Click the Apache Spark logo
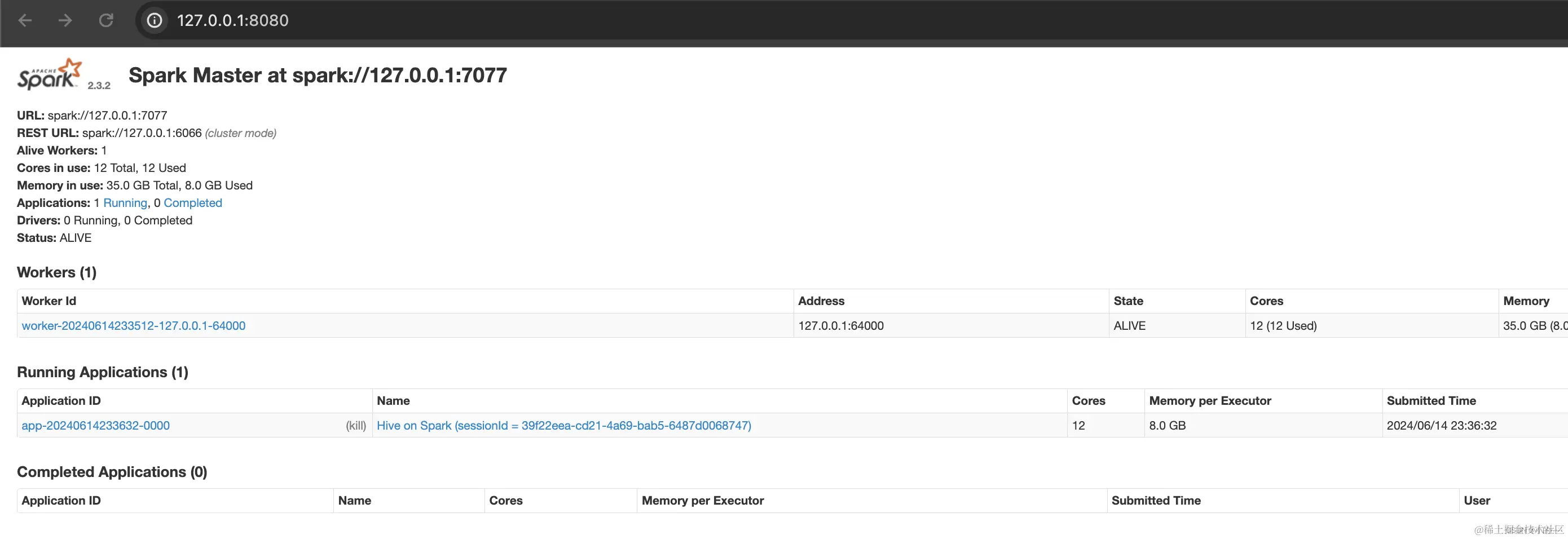The image size is (1568, 539). pyautogui.click(x=49, y=74)
